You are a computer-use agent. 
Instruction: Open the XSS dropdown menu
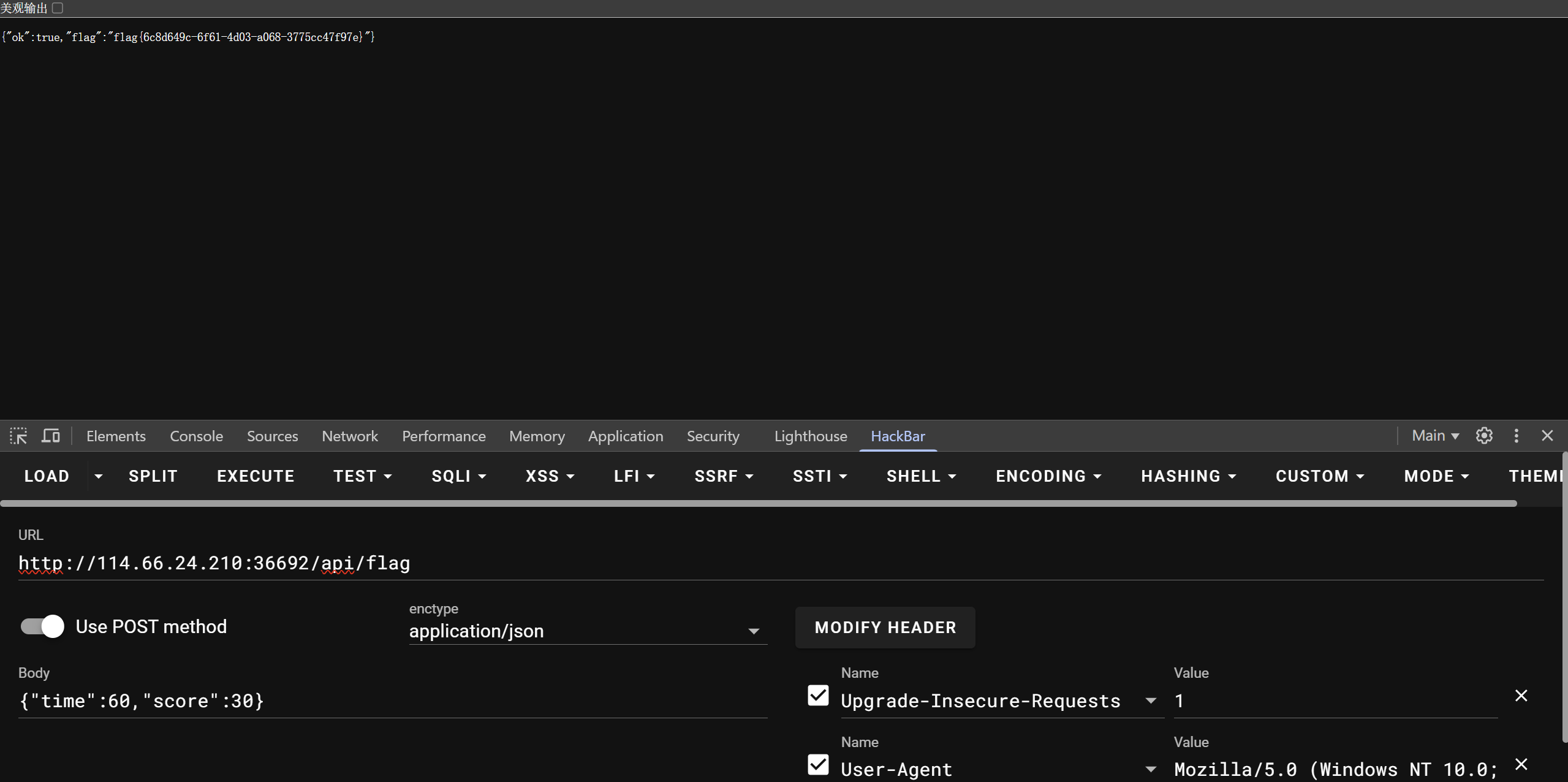point(550,476)
